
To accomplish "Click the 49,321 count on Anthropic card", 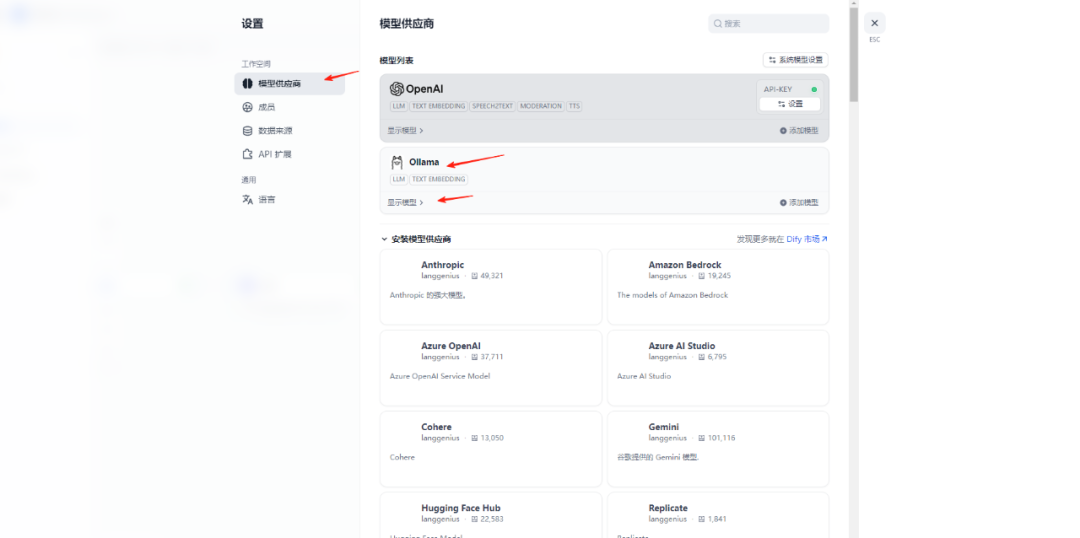I will point(492,276).
